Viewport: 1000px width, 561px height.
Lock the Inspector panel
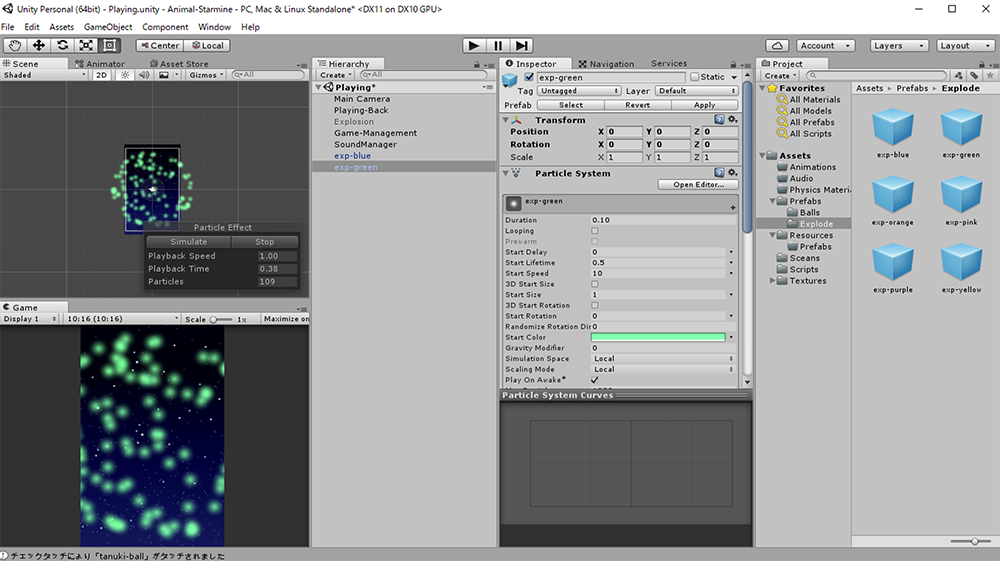[733, 64]
